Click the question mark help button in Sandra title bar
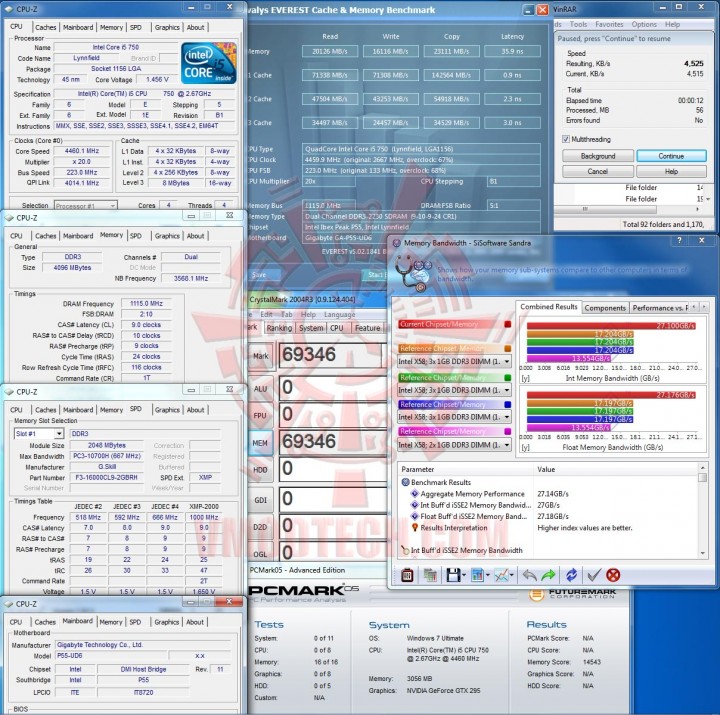The height and width of the screenshot is (715, 720). [x=679, y=240]
